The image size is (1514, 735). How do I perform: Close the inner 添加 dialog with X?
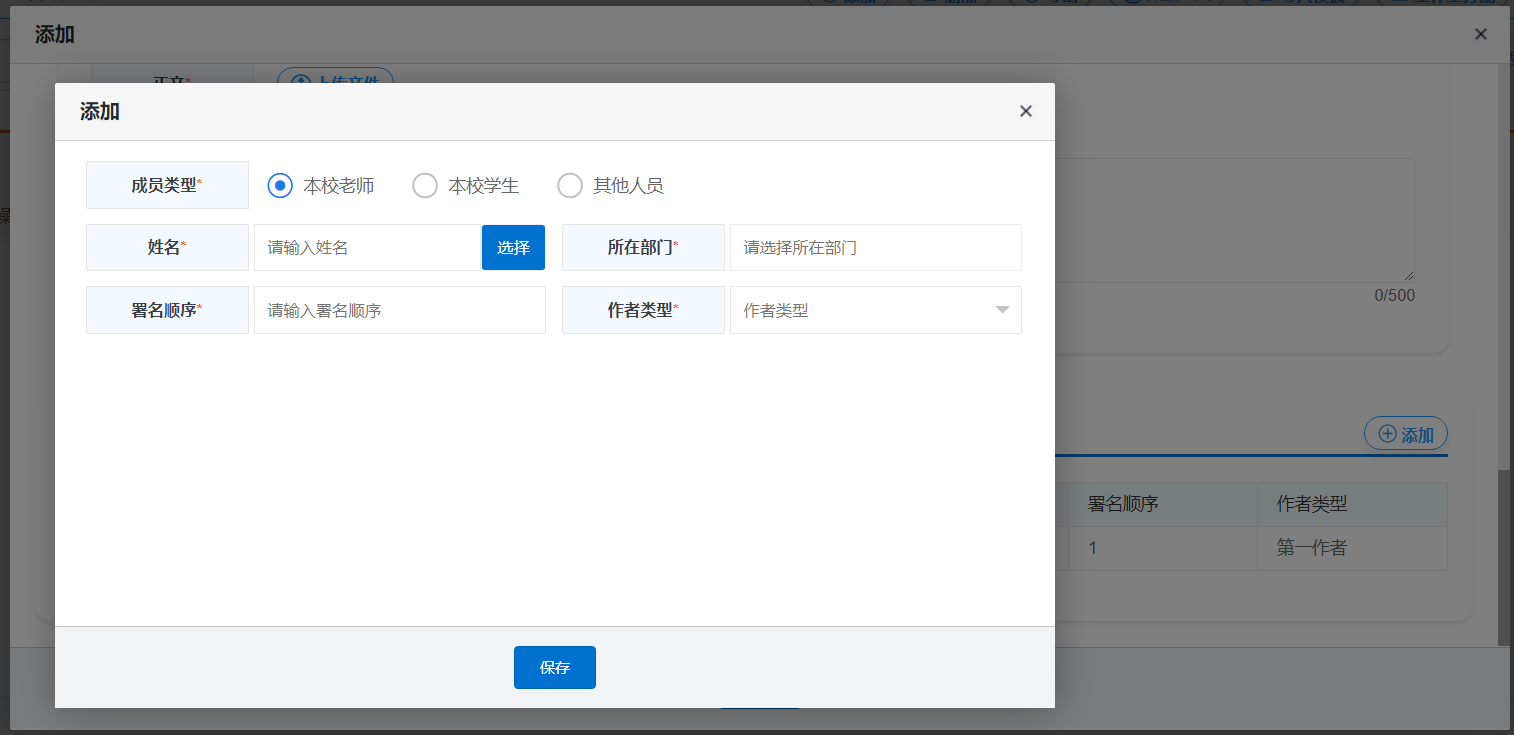coord(1025,112)
